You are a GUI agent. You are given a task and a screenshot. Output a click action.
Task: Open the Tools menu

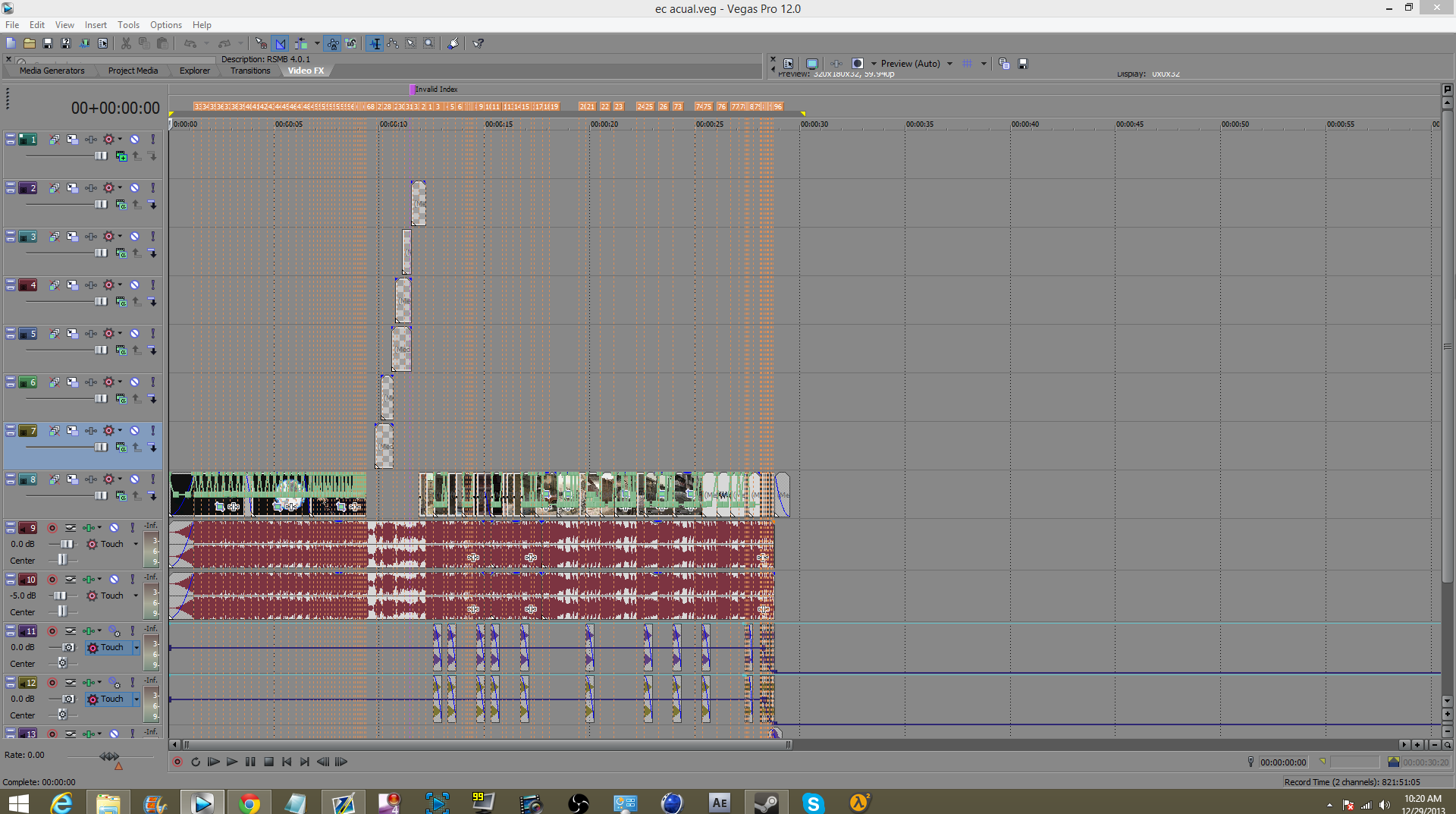coord(128,25)
